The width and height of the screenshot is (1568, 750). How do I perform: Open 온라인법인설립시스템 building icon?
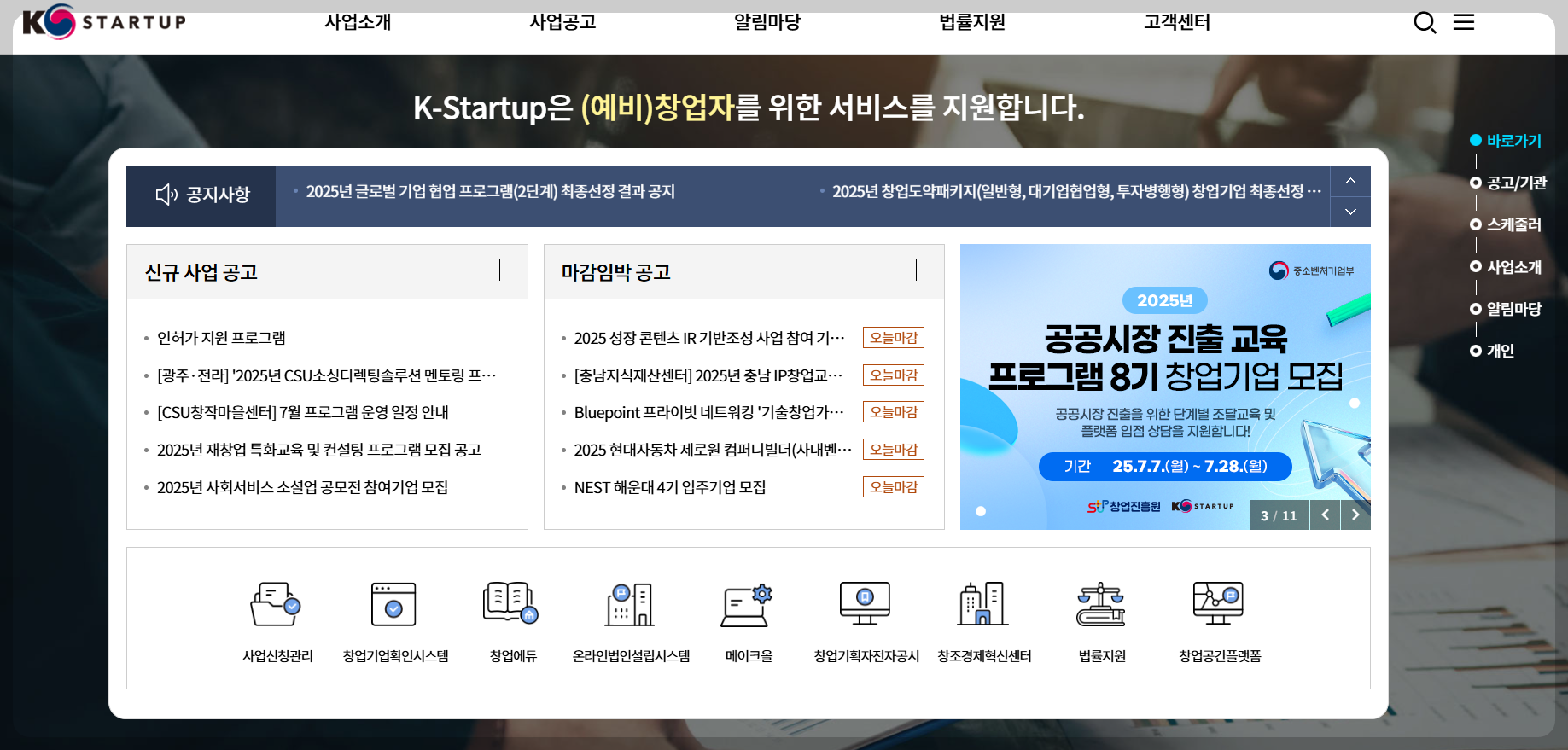point(629,604)
